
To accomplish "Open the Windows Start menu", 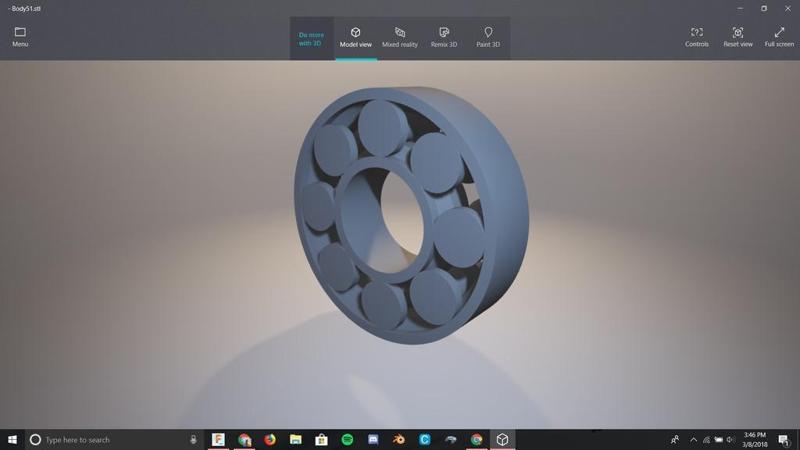I will point(12,439).
